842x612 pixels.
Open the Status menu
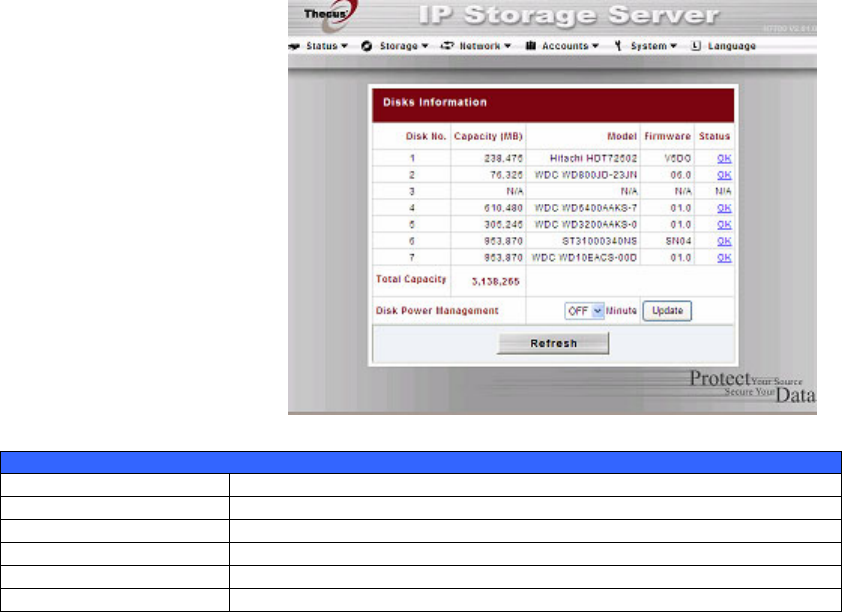[327, 46]
